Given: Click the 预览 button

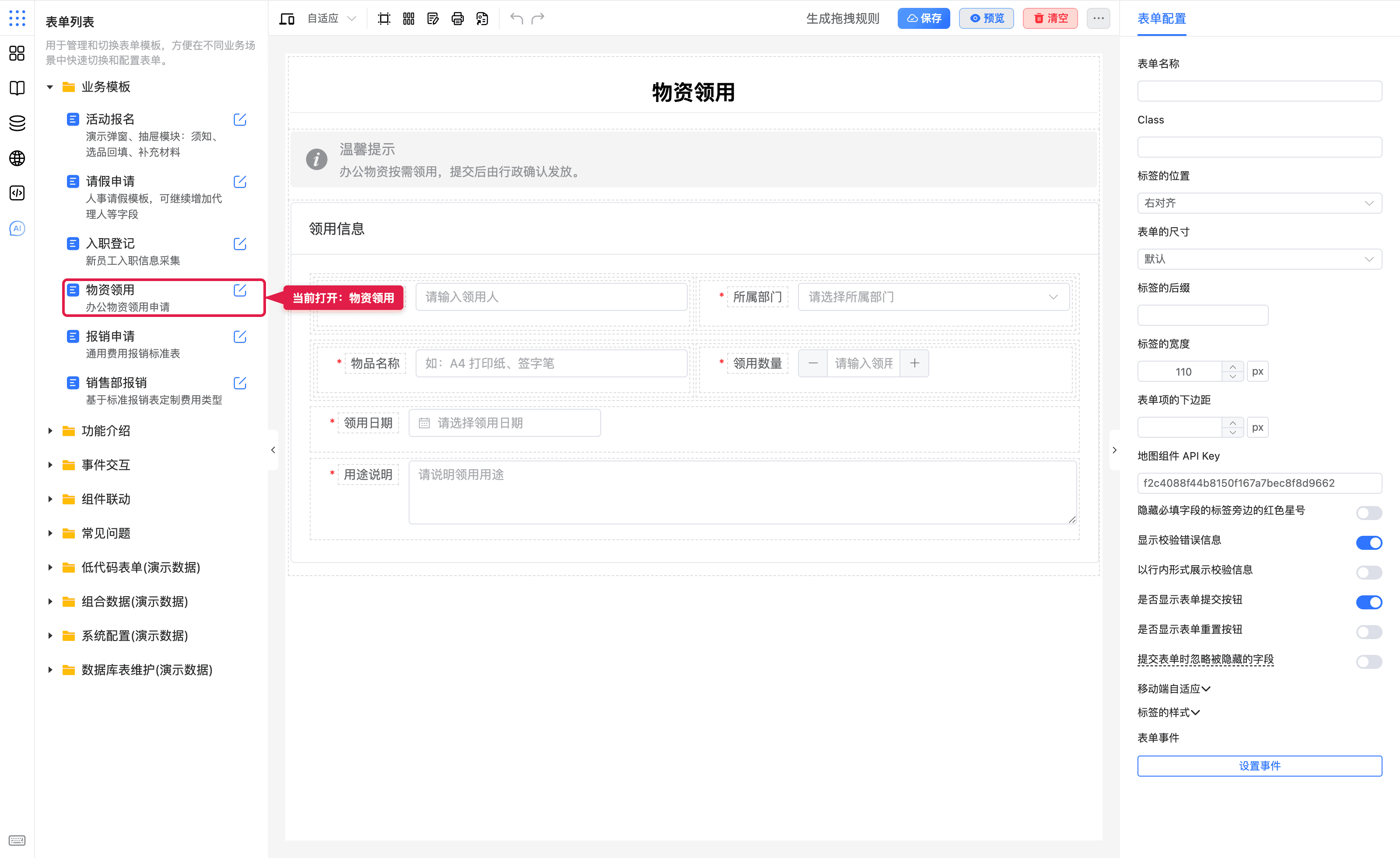Looking at the screenshot, I should pyautogui.click(x=987, y=18).
